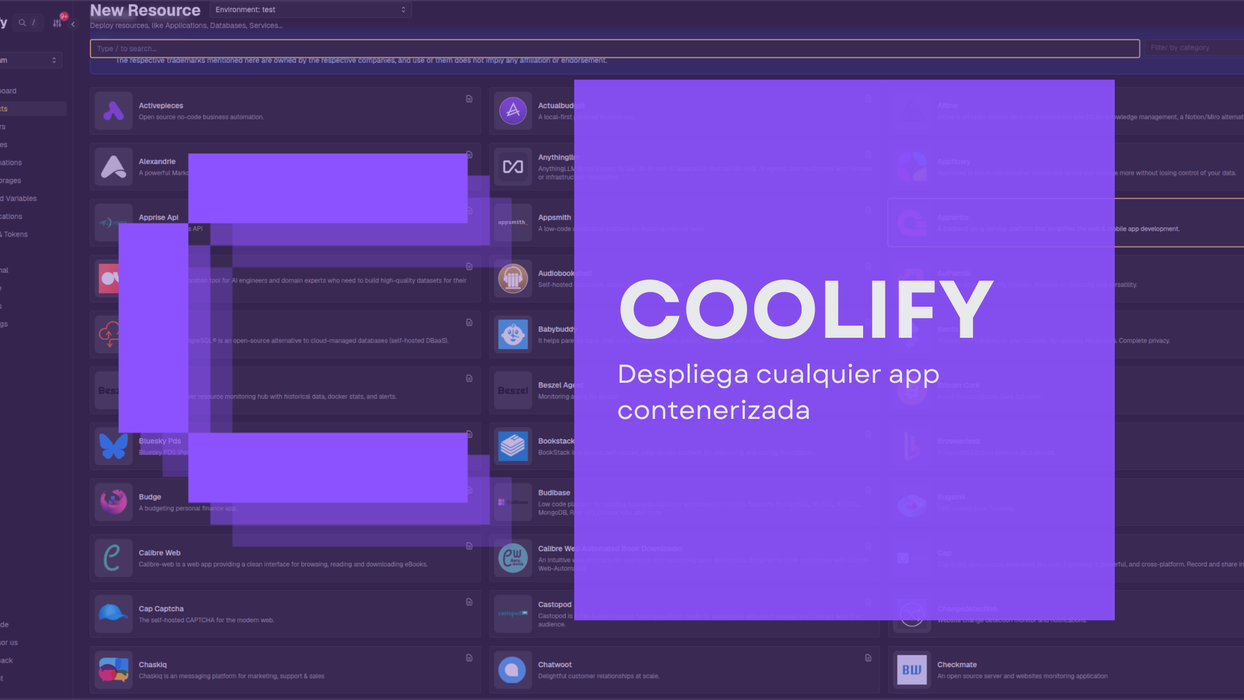Select the Appsmith service title
Viewport: 1244px width, 700px height.
pyautogui.click(x=555, y=217)
